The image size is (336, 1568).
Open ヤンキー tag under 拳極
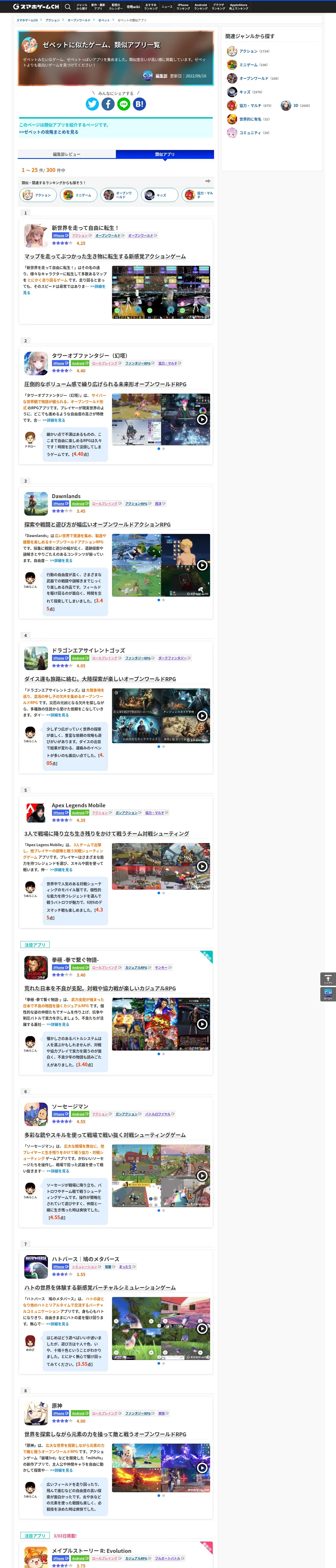(162, 967)
